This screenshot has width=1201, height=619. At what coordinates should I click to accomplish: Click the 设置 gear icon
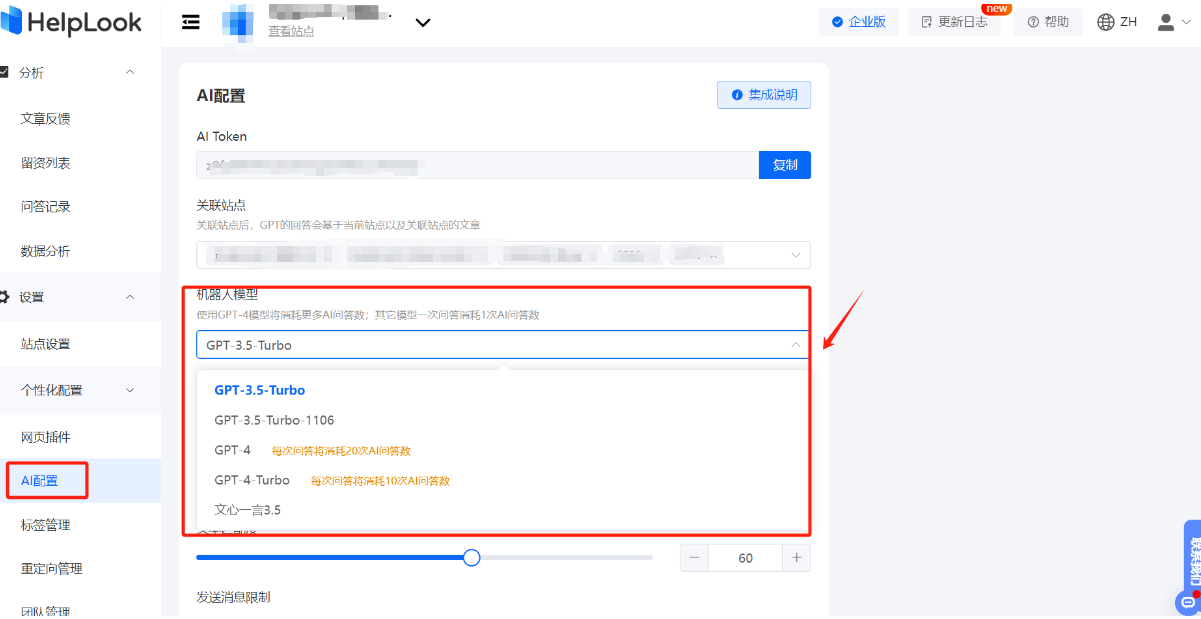(4, 297)
